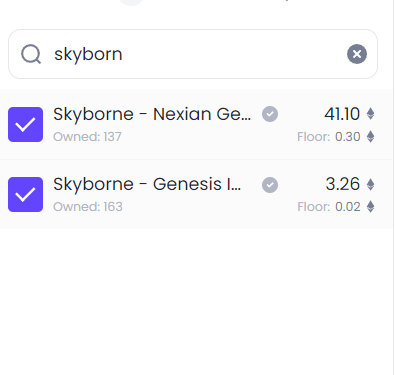Click the 'Floor: 0.02' price text
Viewport: 395px width, 375px height.
pyautogui.click(x=329, y=207)
